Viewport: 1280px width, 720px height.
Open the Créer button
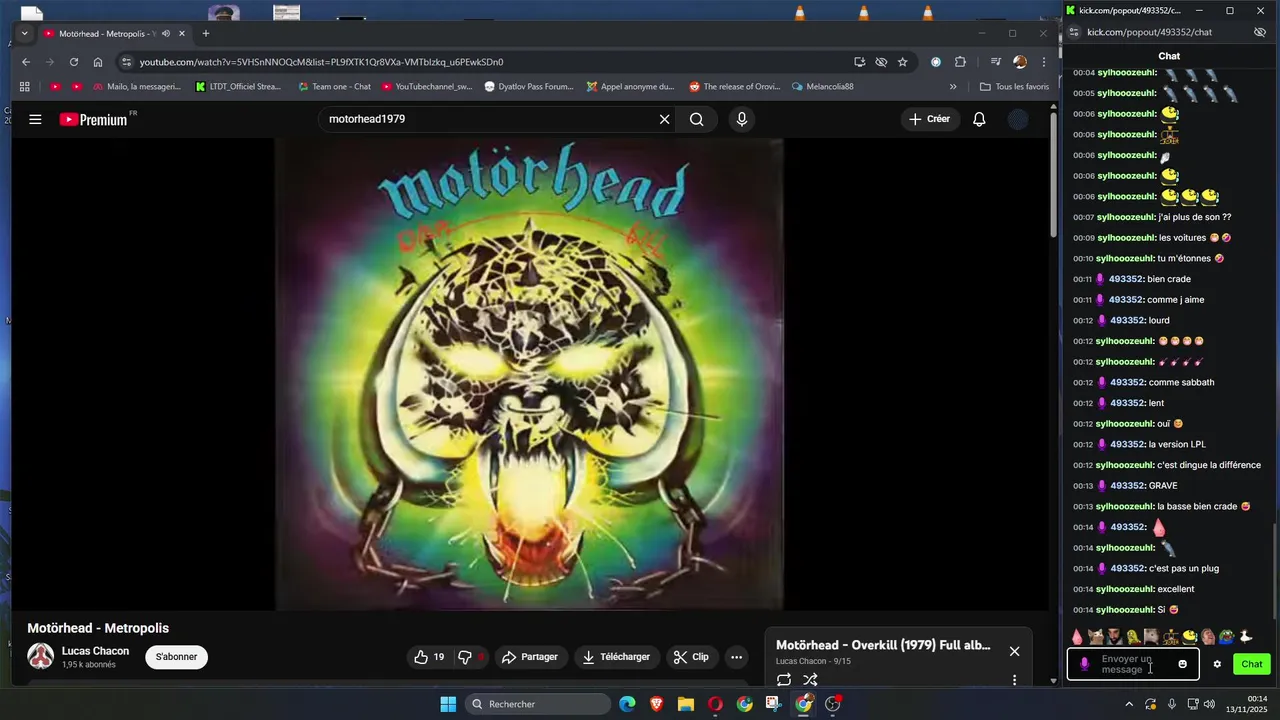929,119
